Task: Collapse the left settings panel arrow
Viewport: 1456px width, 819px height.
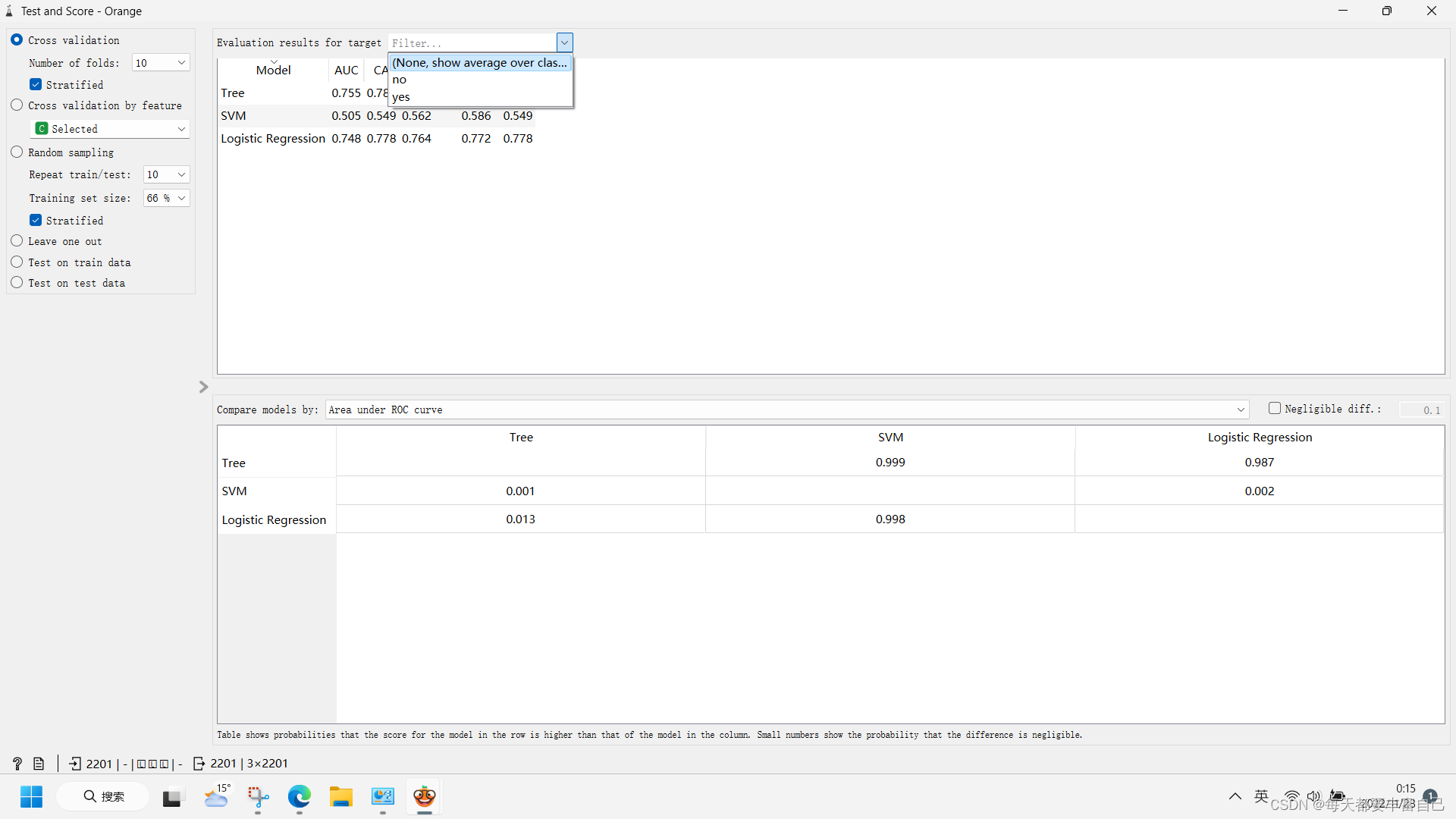Action: [x=203, y=387]
